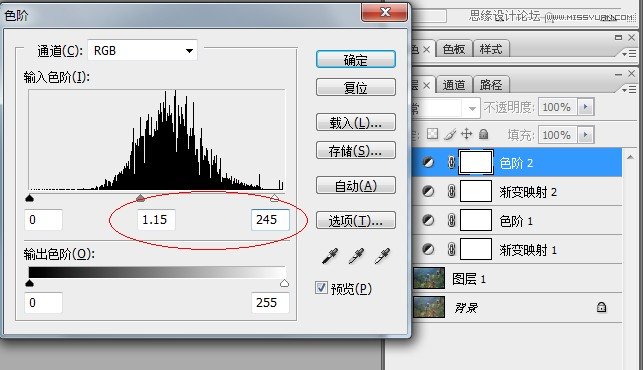Click link icon on 渐变映射 2 layer
Viewport: 643px width, 370px height.
451,192
